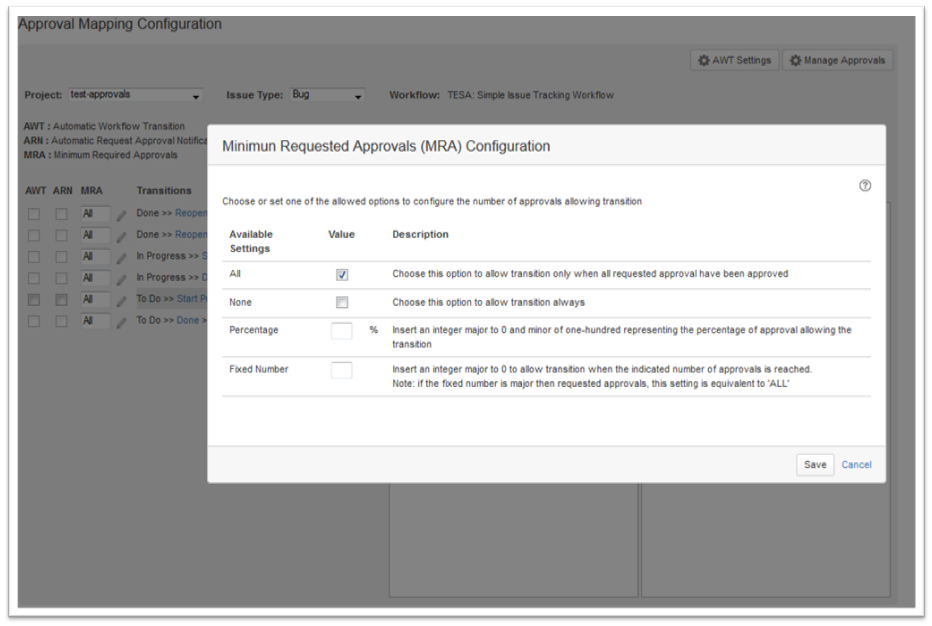Click the edit pencil for To Do >> Done row
932x626 pixels.
(122, 322)
